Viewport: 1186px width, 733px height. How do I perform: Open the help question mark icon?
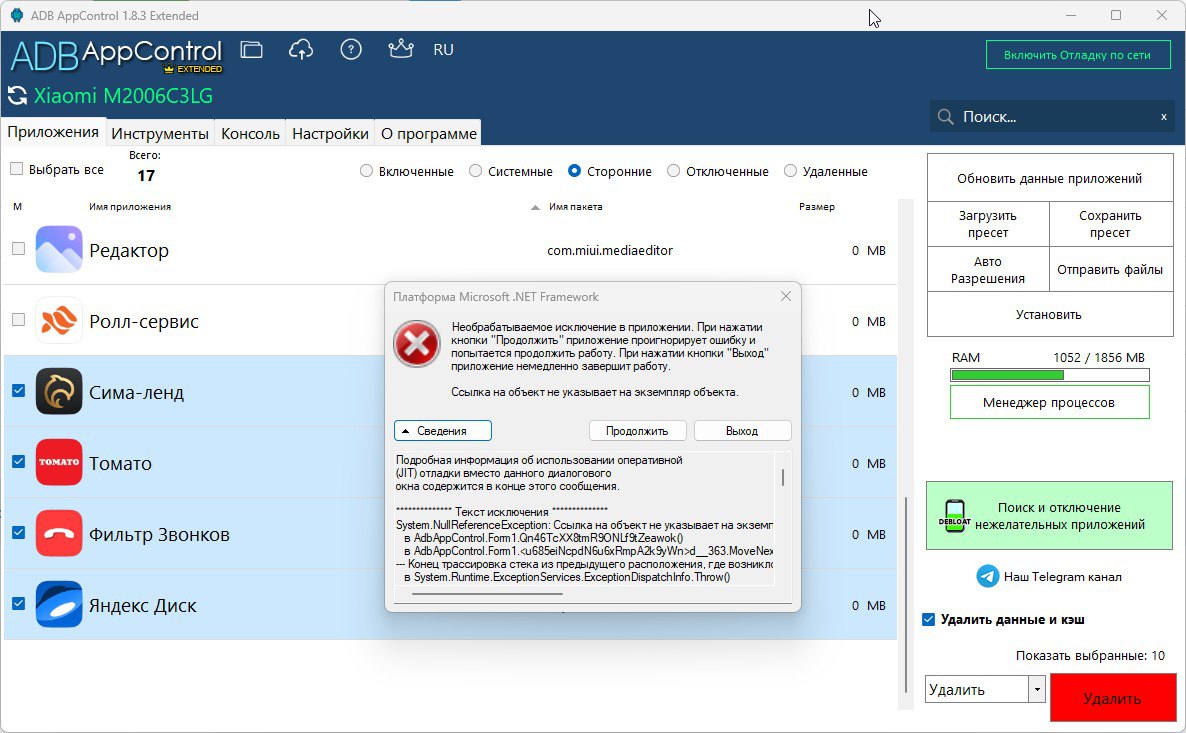pos(351,50)
